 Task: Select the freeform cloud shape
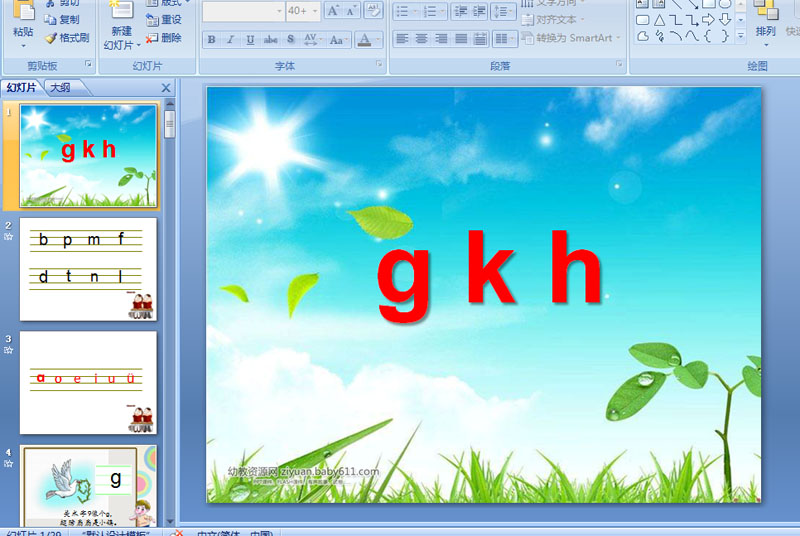pyautogui.click(x=643, y=36)
